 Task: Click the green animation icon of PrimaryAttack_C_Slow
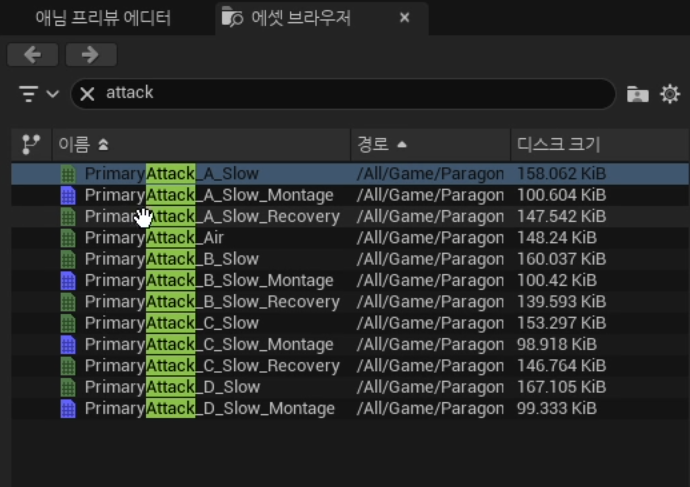tap(68, 323)
